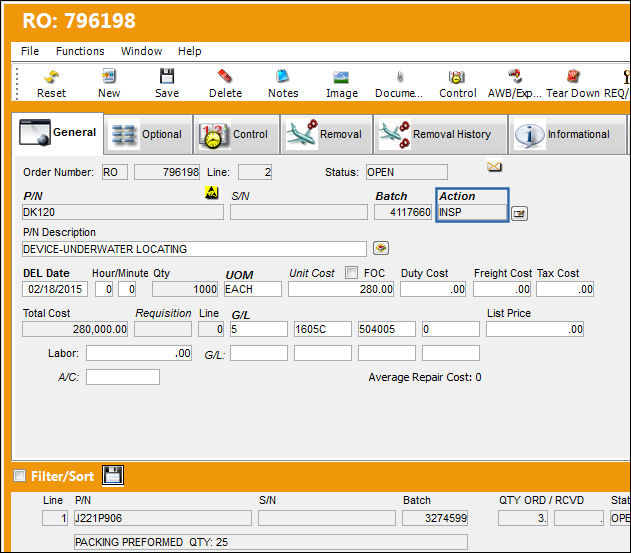Click the Total Cost field 280,000.00
Image resolution: width=631 pixels, height=553 pixels.
(75, 329)
